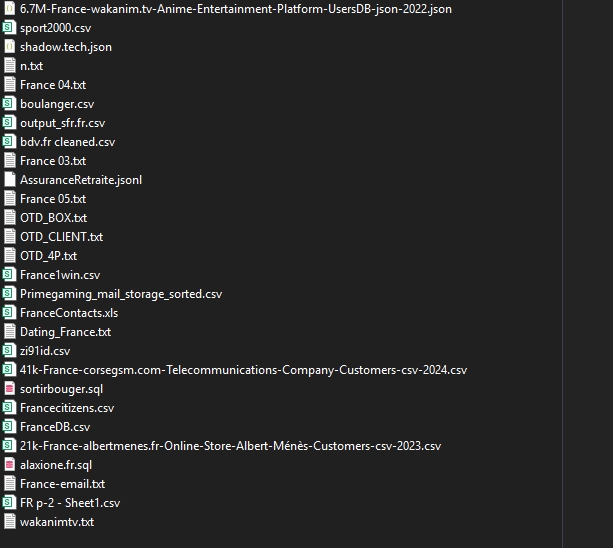This screenshot has width=613, height=548.
Task: Click the n.txt text file icon
Action: click(x=10, y=66)
